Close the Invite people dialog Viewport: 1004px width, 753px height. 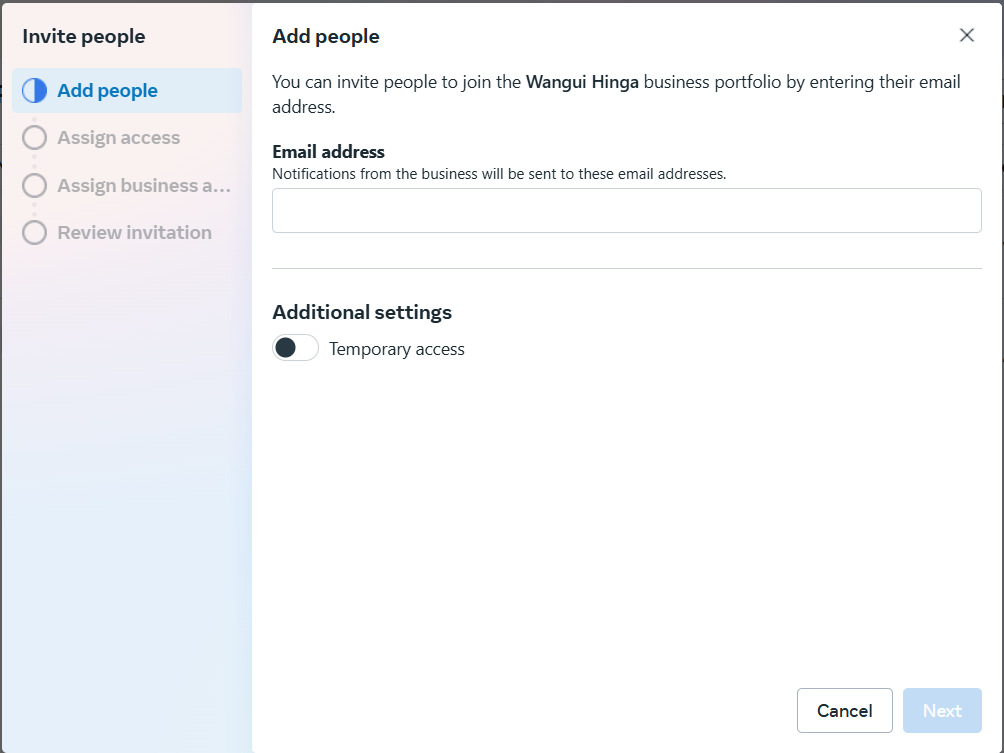pos(967,35)
